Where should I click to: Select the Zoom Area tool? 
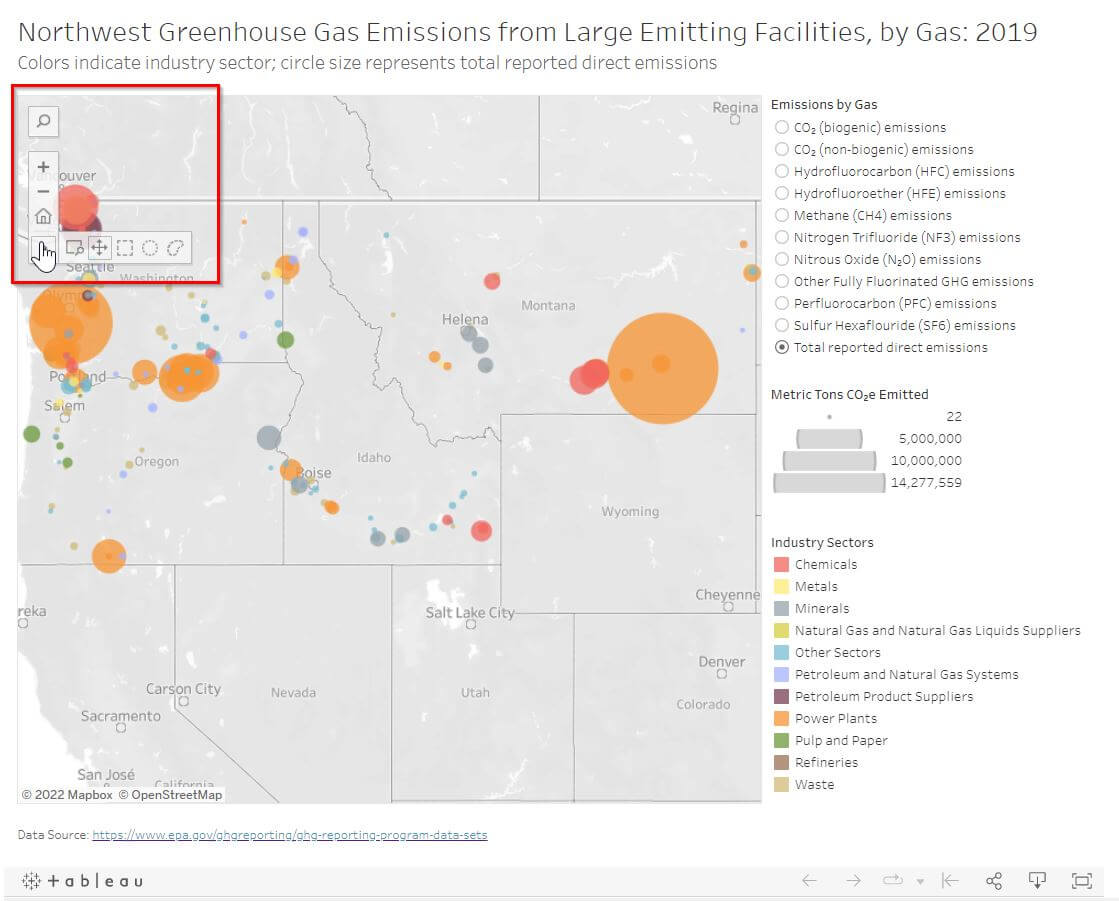(x=74, y=248)
